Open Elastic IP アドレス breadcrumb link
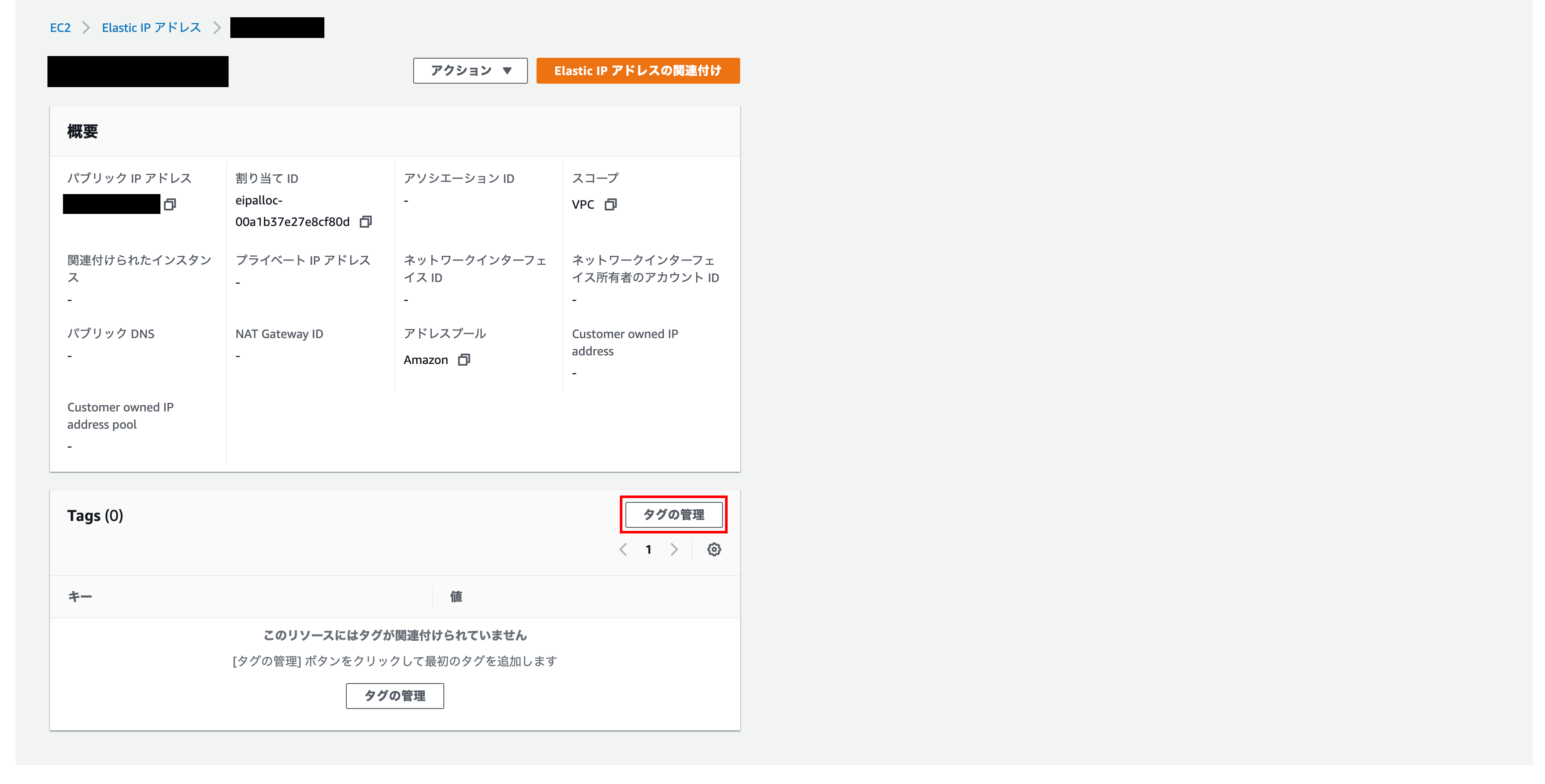1545x784 pixels. coord(151,28)
